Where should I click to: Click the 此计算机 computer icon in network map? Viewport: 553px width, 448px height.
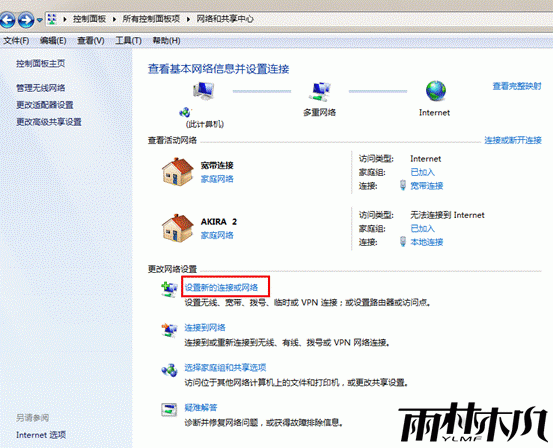[x=203, y=90]
